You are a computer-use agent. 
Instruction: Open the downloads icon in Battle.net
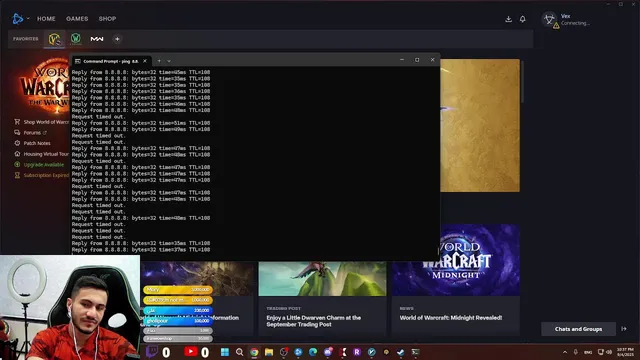(508, 19)
